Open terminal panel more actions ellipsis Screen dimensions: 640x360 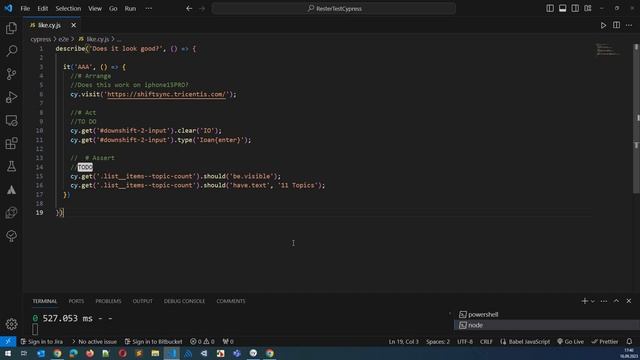pyautogui.click(x=604, y=301)
